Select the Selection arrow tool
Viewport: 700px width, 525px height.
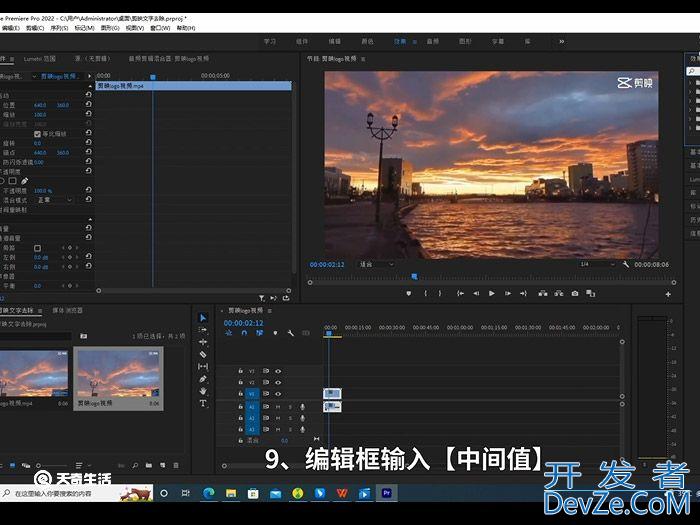pos(203,317)
